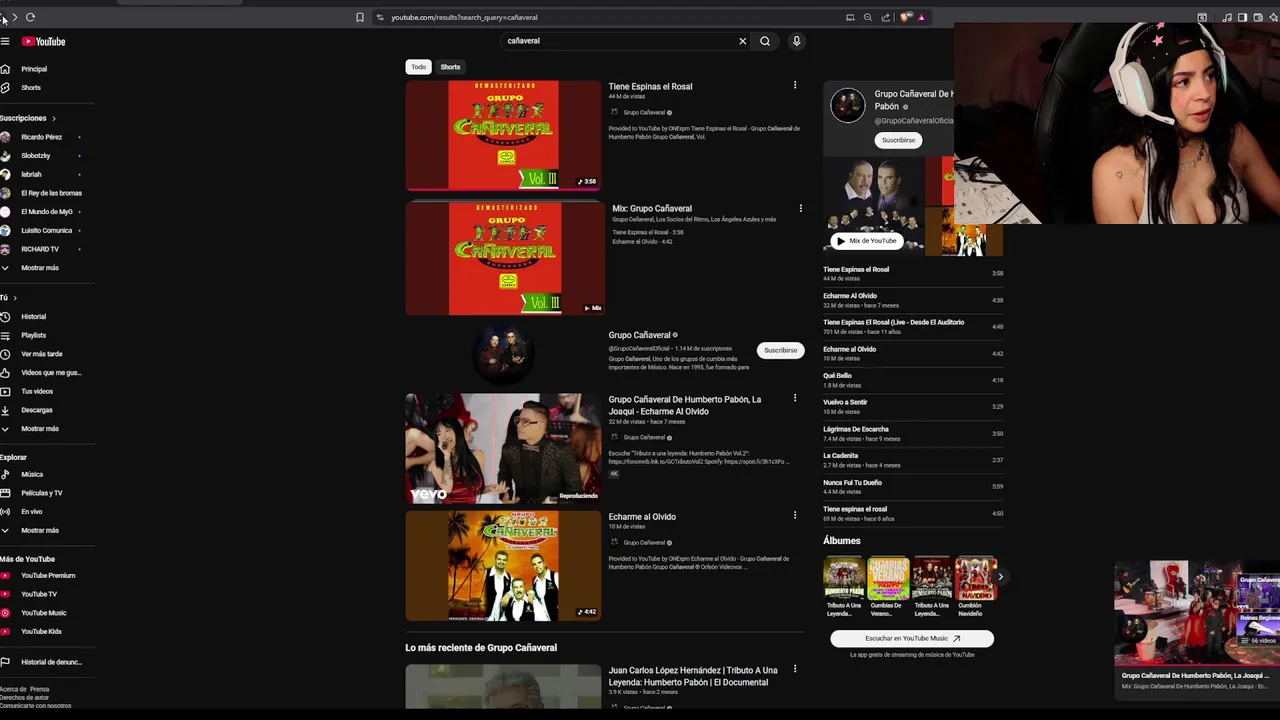Image resolution: width=1280 pixels, height=720 pixels.
Task: Click Suscribirse in the artist card
Action: pyautogui.click(x=898, y=140)
